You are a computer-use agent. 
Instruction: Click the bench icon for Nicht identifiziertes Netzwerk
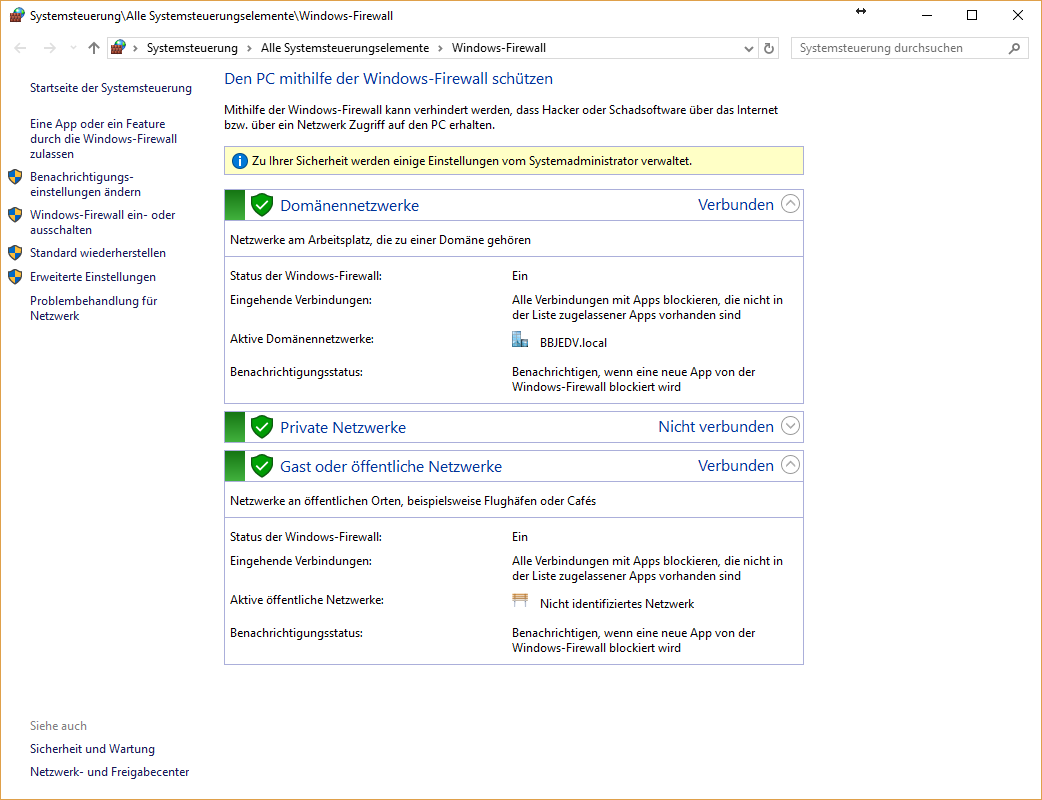pyautogui.click(x=520, y=601)
